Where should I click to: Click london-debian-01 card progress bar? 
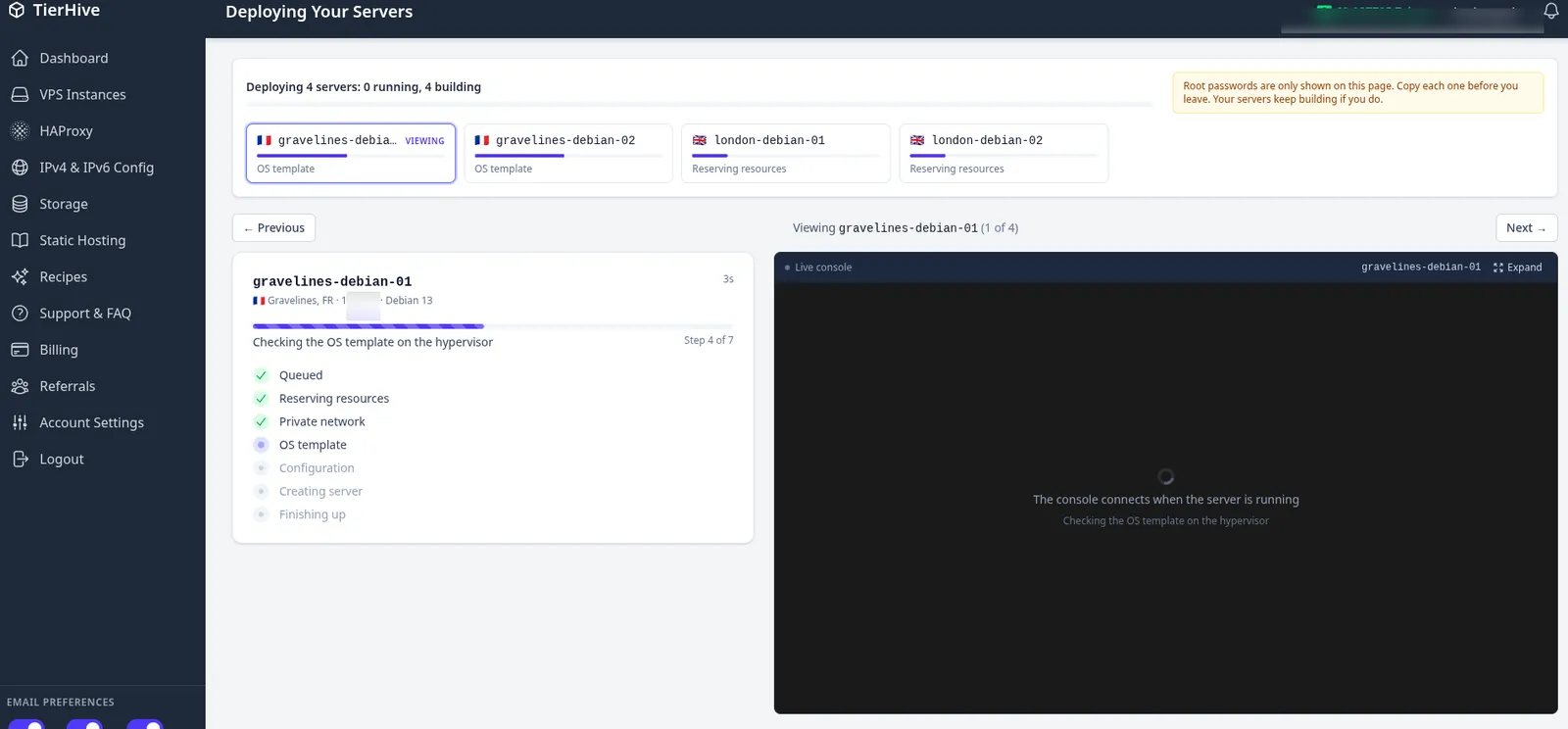[786, 156]
